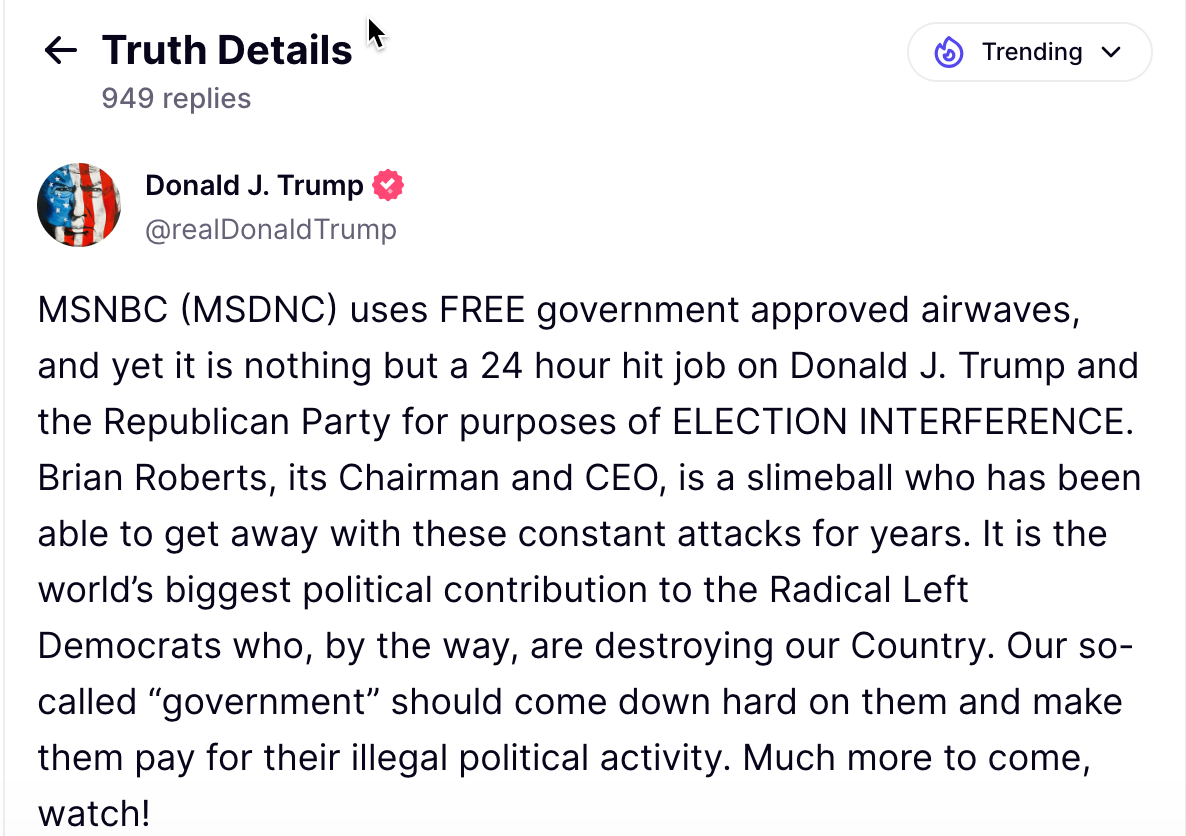Click the Trending flame icon
1186x836 pixels.
point(948,52)
